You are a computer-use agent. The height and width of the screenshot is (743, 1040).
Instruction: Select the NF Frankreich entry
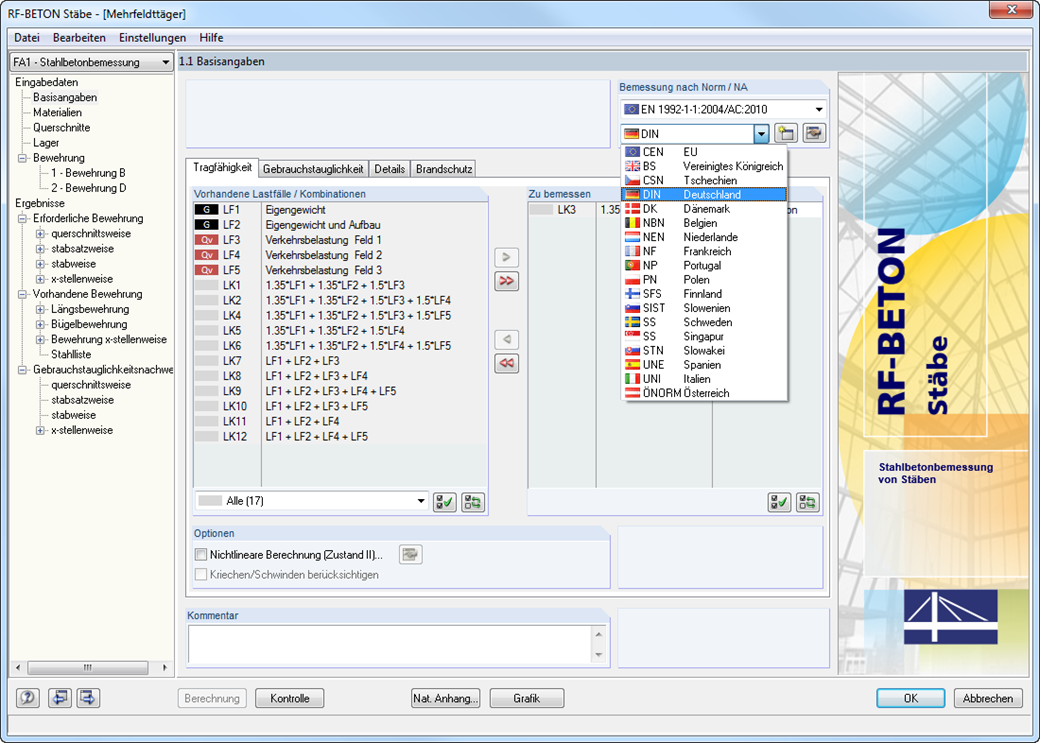click(704, 251)
